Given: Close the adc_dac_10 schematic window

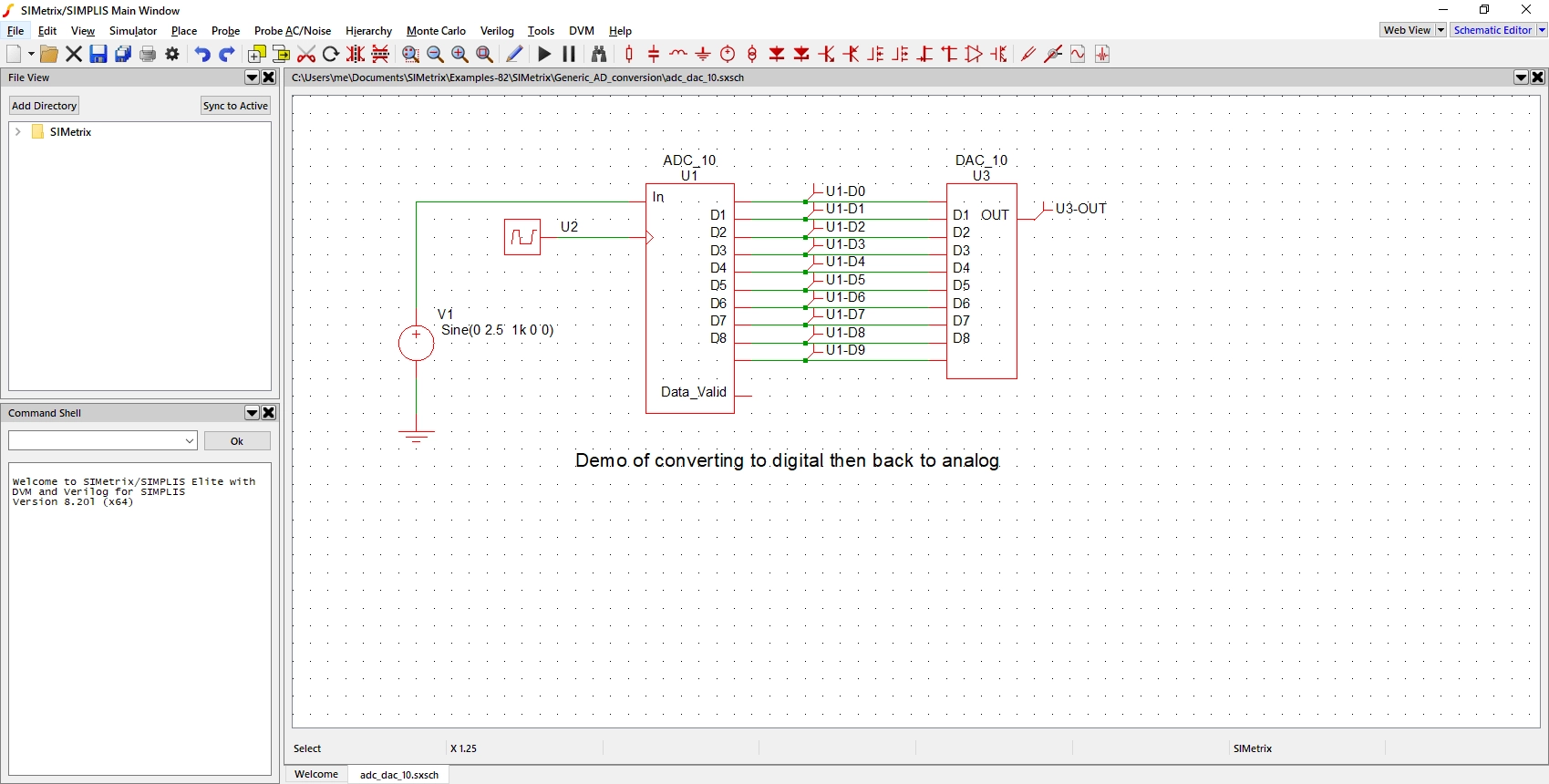Looking at the screenshot, I should click(1538, 77).
